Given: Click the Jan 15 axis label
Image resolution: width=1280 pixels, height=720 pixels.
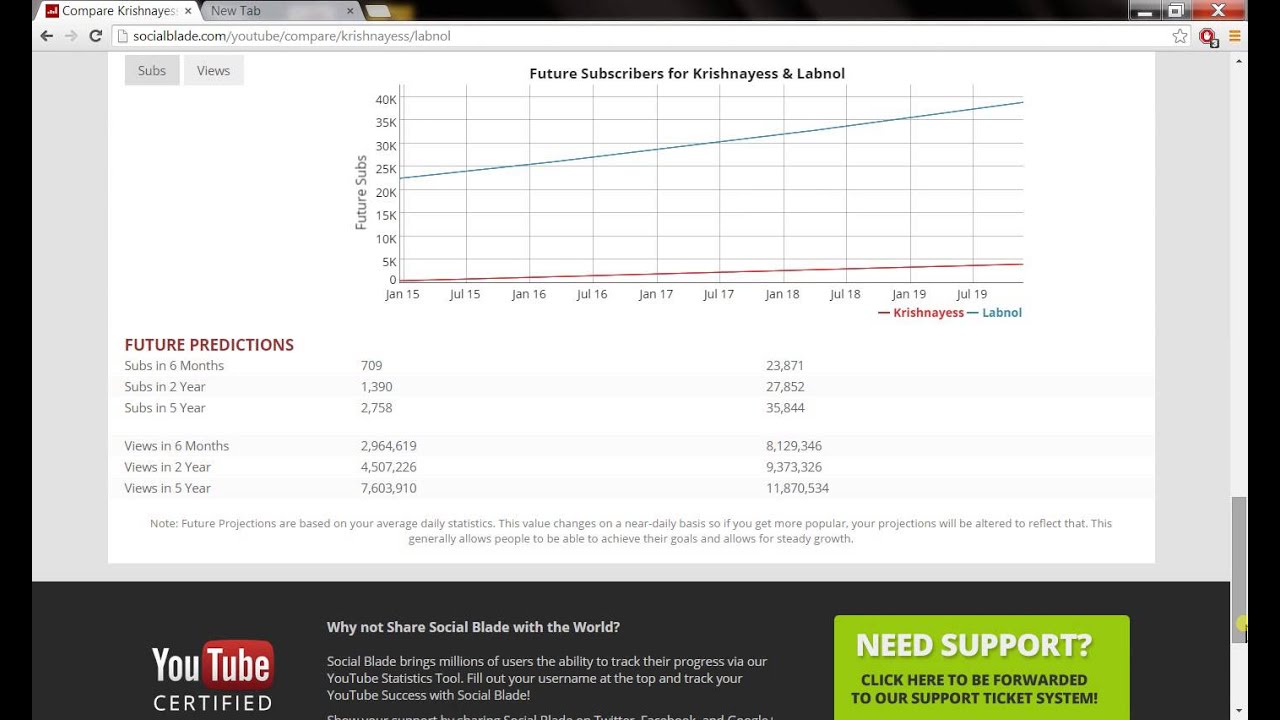Looking at the screenshot, I should (x=402, y=294).
